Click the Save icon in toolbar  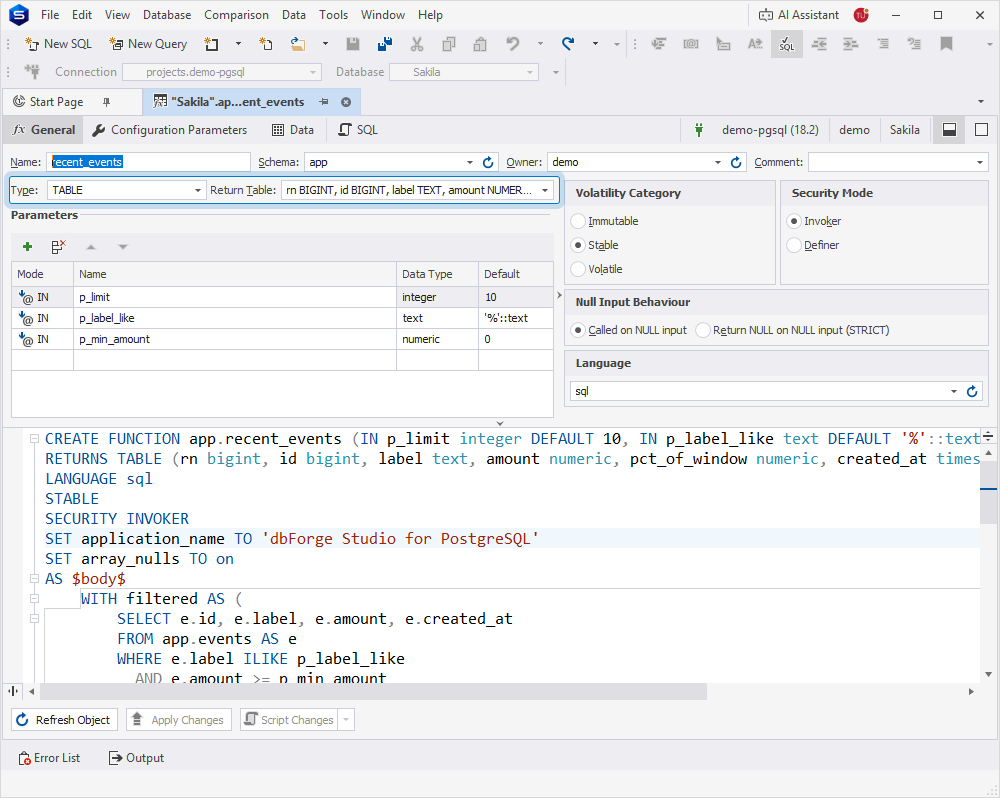352,44
